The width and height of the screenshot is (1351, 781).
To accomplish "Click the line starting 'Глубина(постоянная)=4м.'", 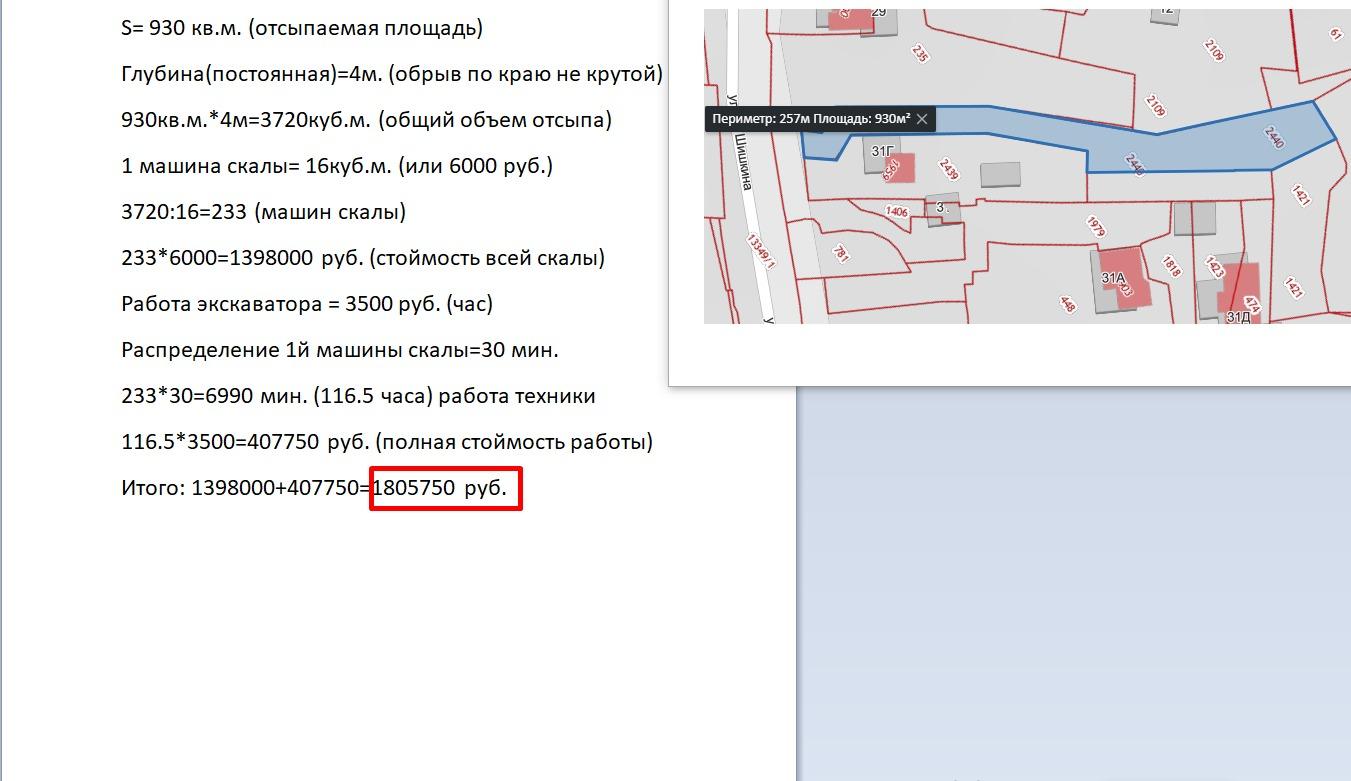I will tap(392, 74).
